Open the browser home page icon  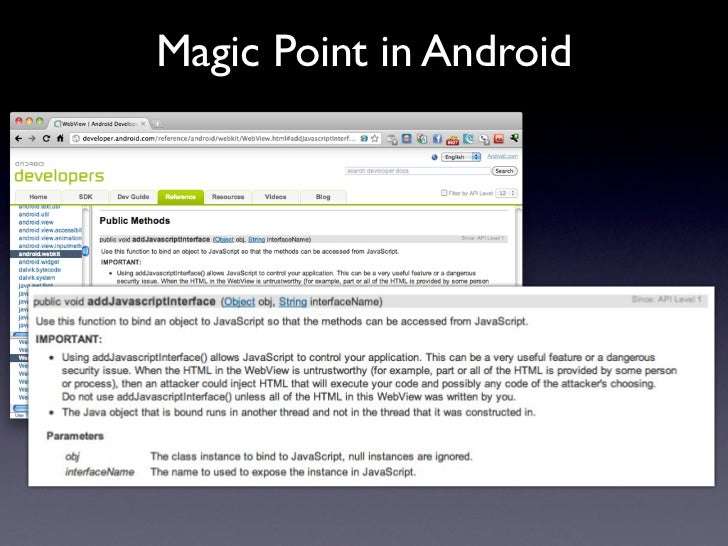pyautogui.click(x=60, y=138)
